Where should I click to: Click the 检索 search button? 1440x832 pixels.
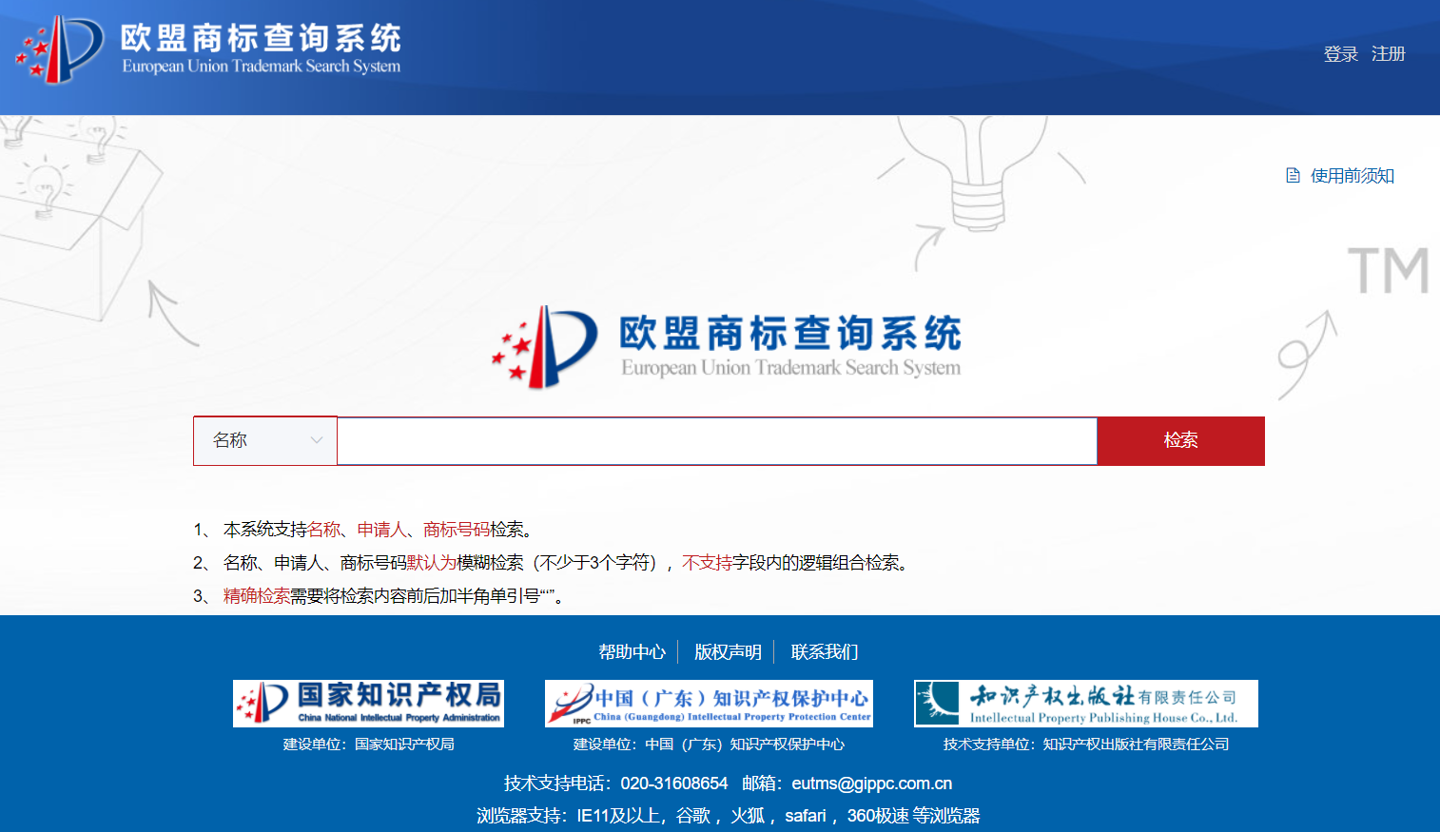[x=1181, y=440]
